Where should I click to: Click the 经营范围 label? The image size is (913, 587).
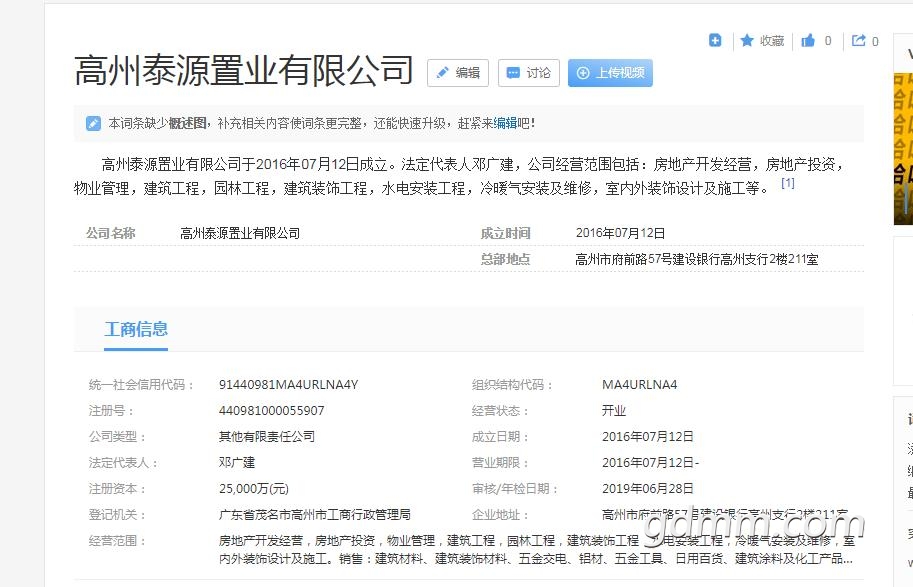tap(116, 541)
